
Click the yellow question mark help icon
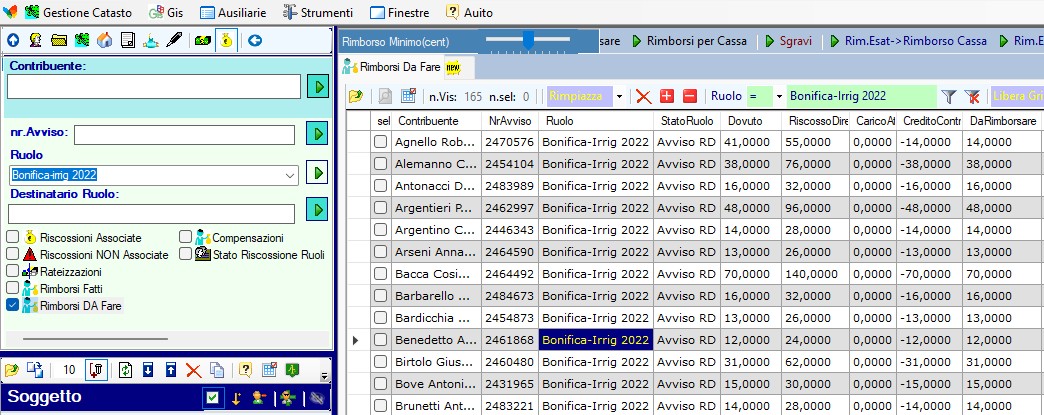[244, 370]
